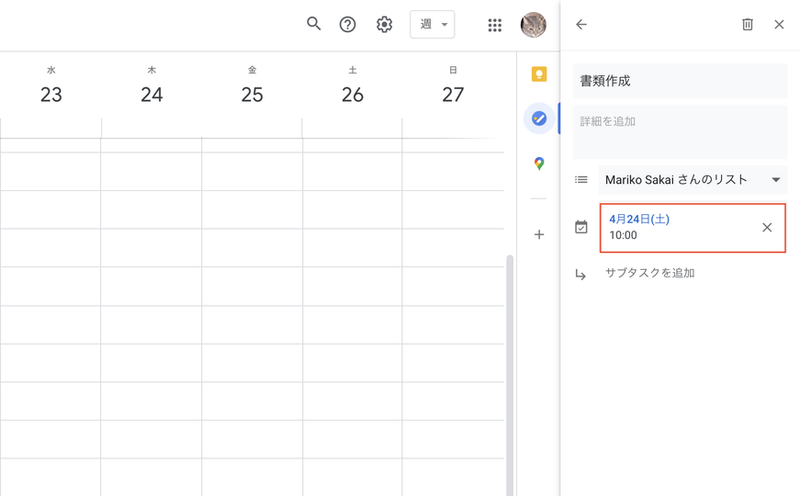Add a subtask via サブタスクを追加
The width and height of the screenshot is (800, 496).
click(x=649, y=273)
